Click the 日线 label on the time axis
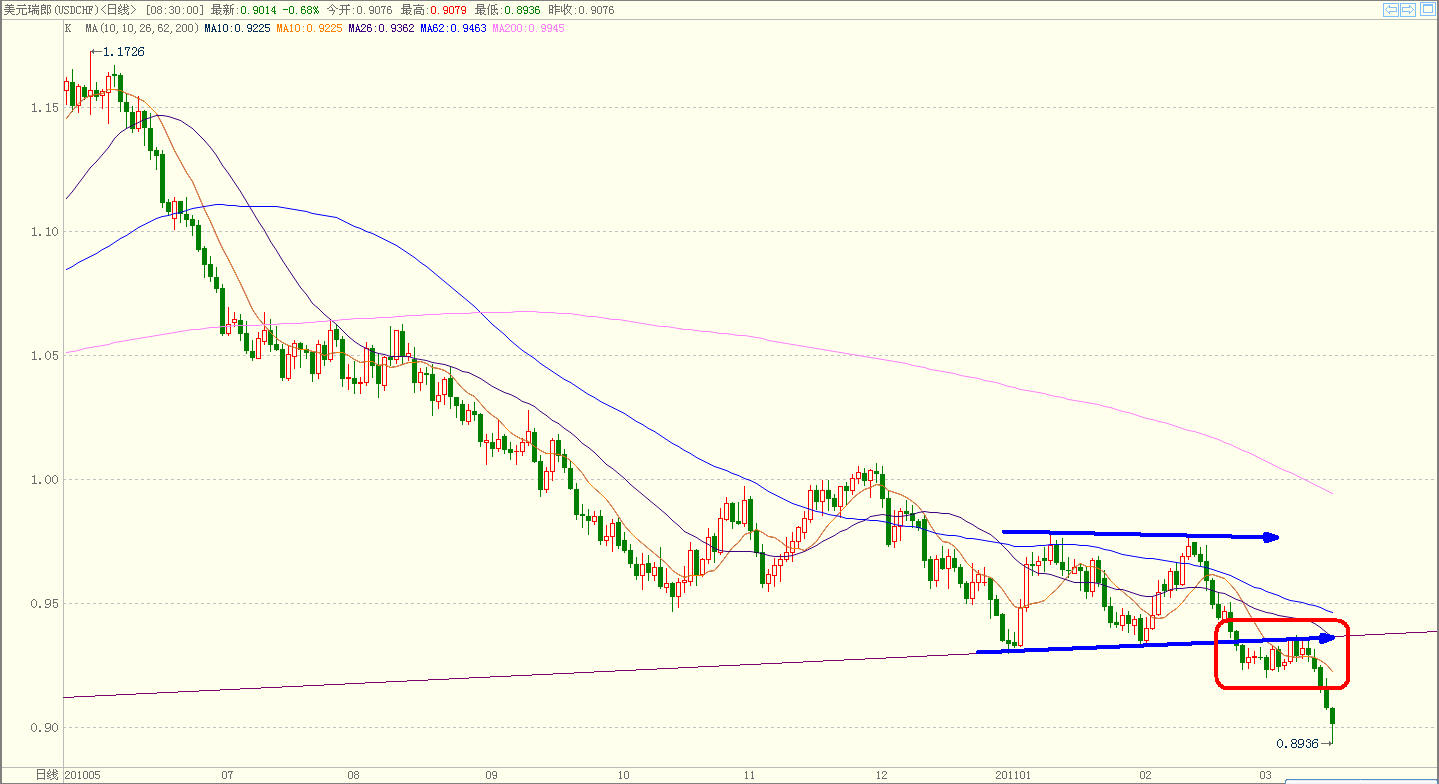Screen dimensions: 1439x784 [x=47, y=775]
